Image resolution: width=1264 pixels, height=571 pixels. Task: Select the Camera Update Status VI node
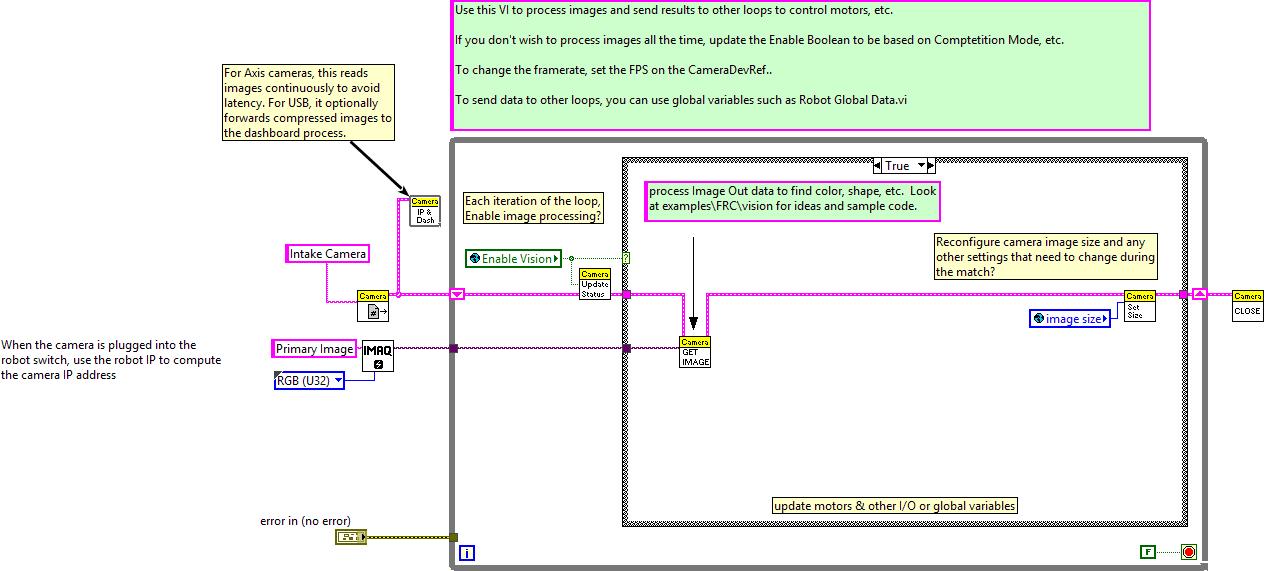coord(595,284)
